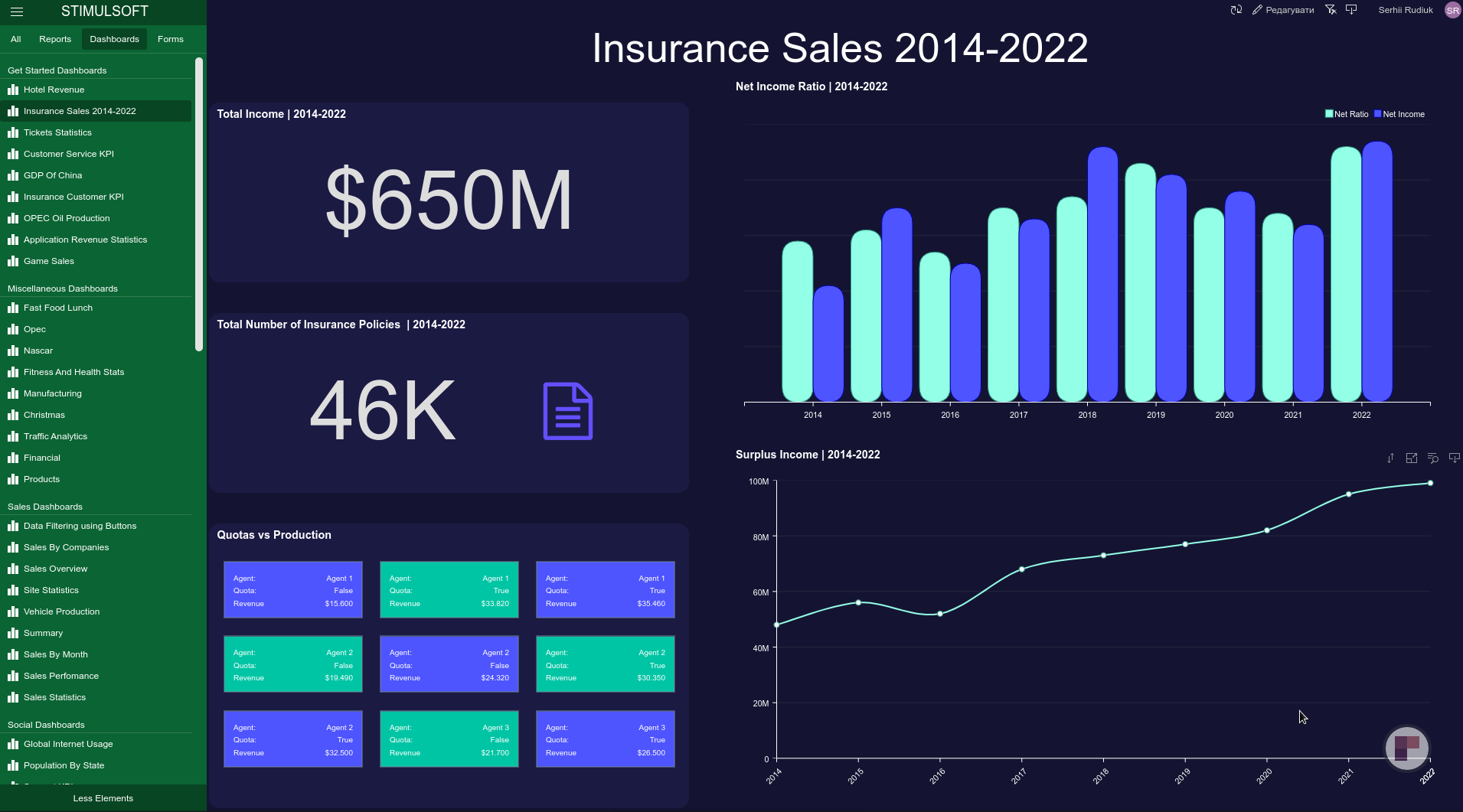This screenshot has width=1463, height=812.
Task: Click the export icon on Surplus Income chart
Action: 1454,458
